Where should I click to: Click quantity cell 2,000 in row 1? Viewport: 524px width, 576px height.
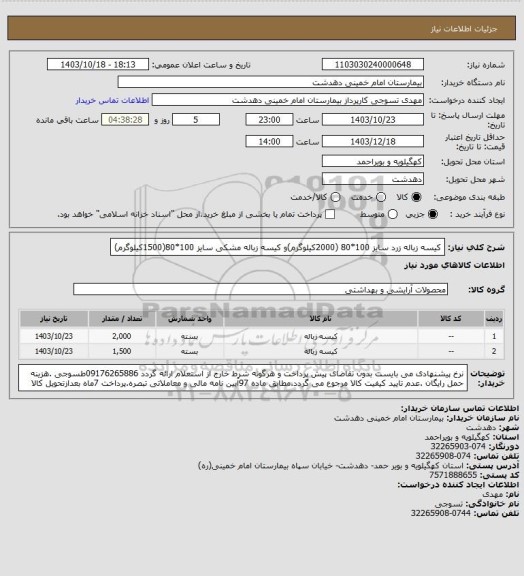coord(122,336)
